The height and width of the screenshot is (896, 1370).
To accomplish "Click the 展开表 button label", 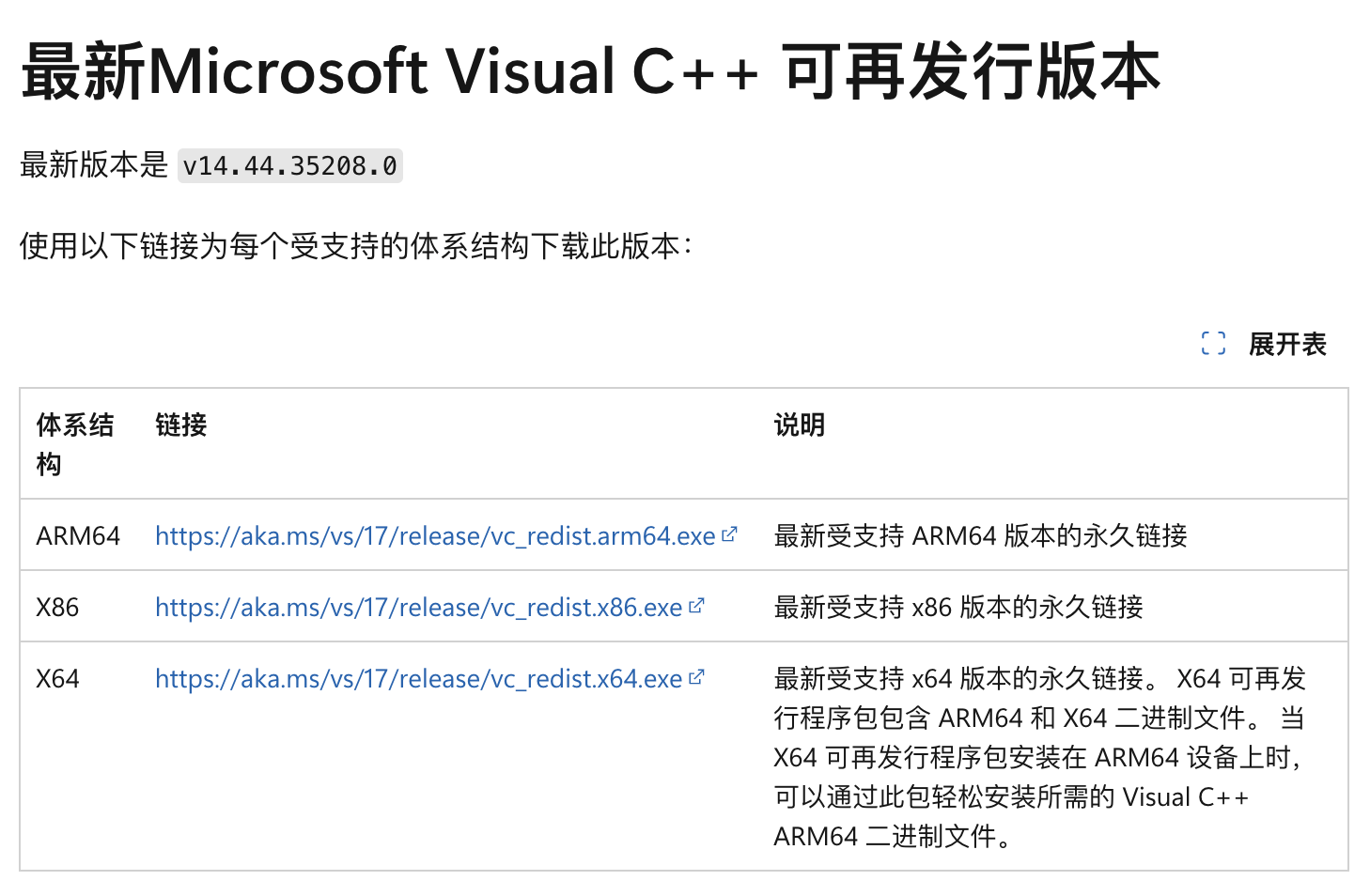I will tap(1286, 344).
